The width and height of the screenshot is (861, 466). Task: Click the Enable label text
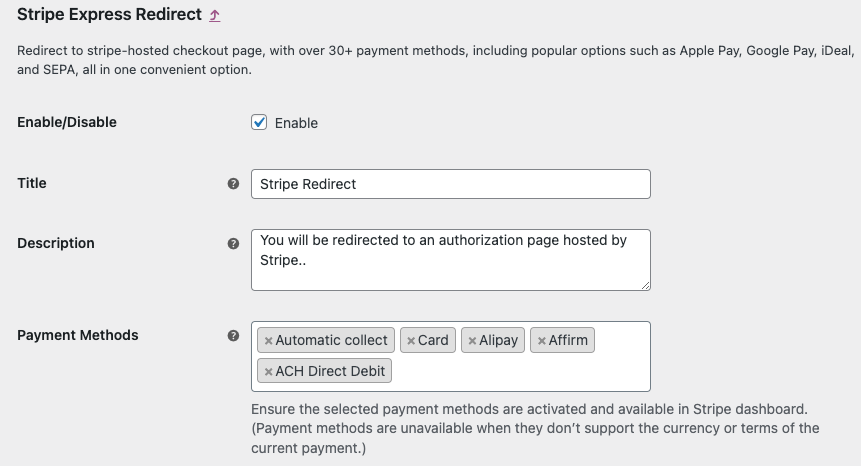[296, 123]
